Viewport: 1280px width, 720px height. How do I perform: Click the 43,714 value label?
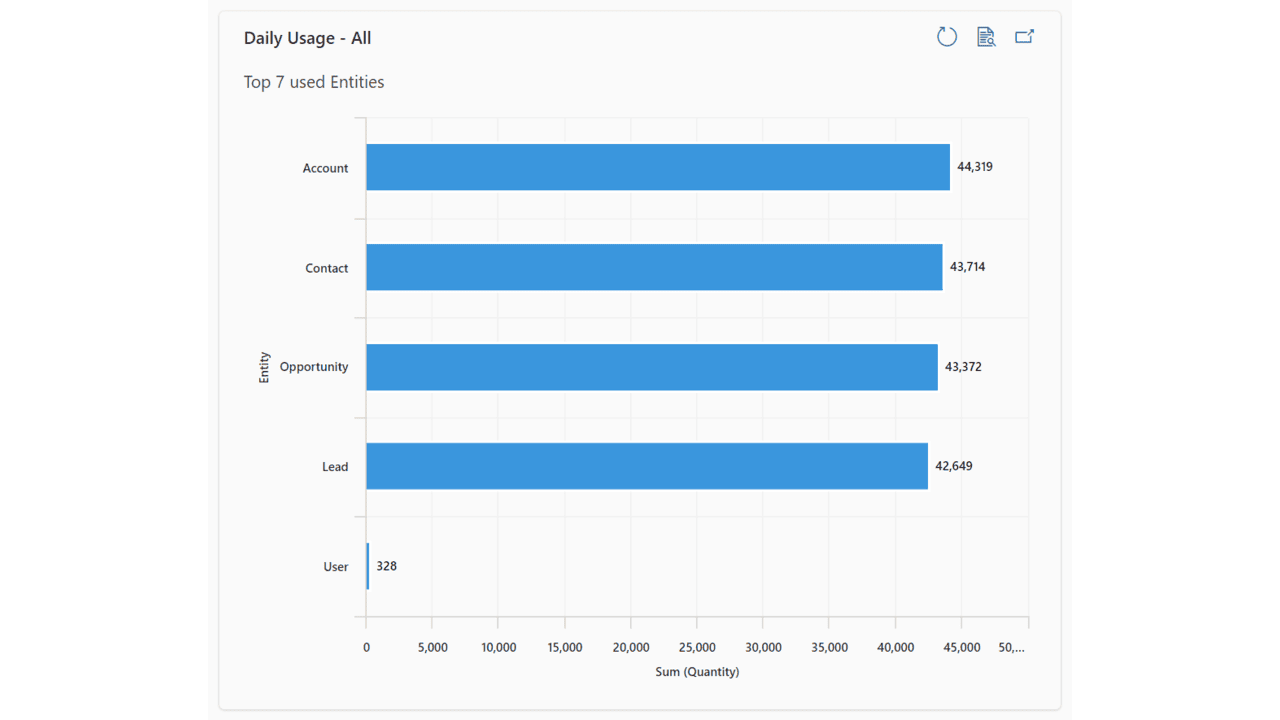coord(967,267)
